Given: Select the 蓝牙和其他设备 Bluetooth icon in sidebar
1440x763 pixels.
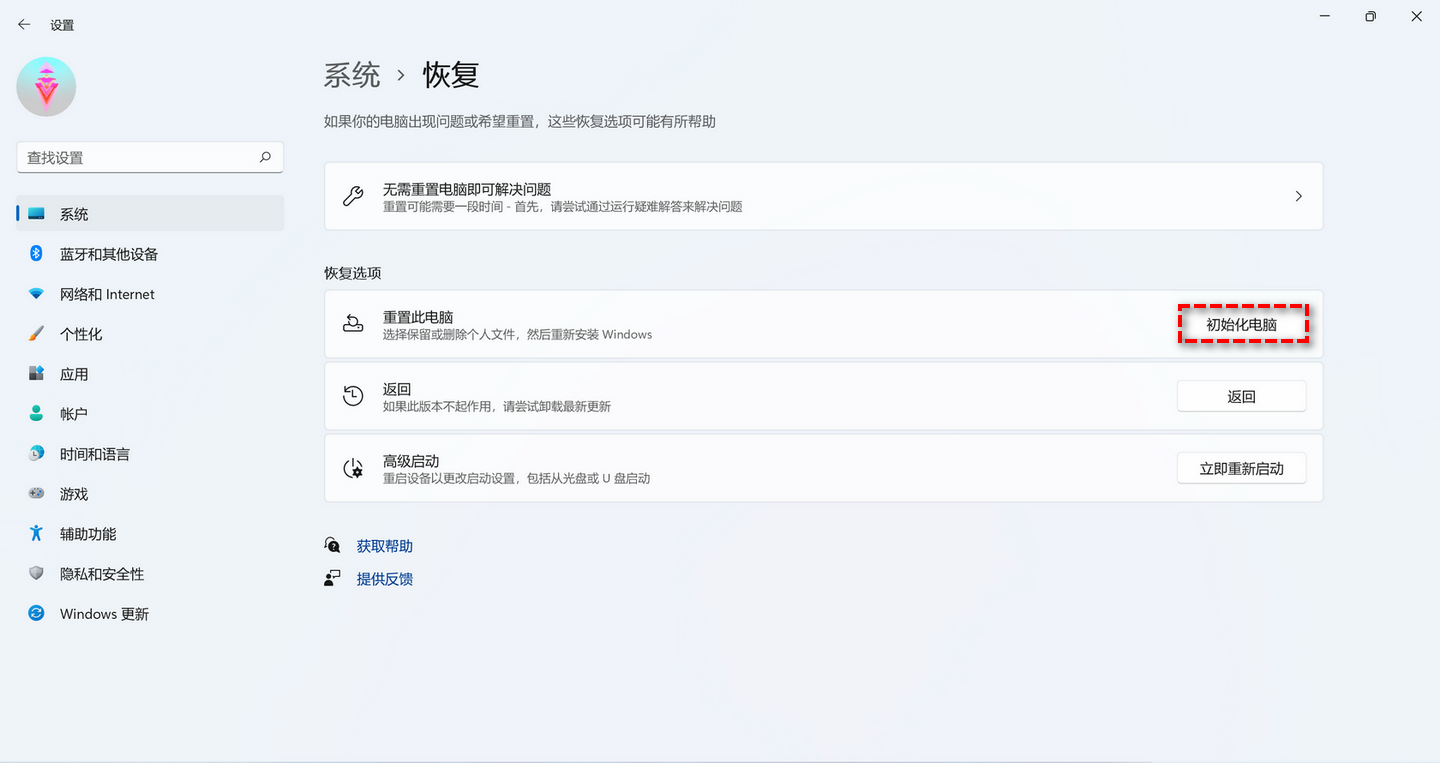Looking at the screenshot, I should click(x=36, y=253).
